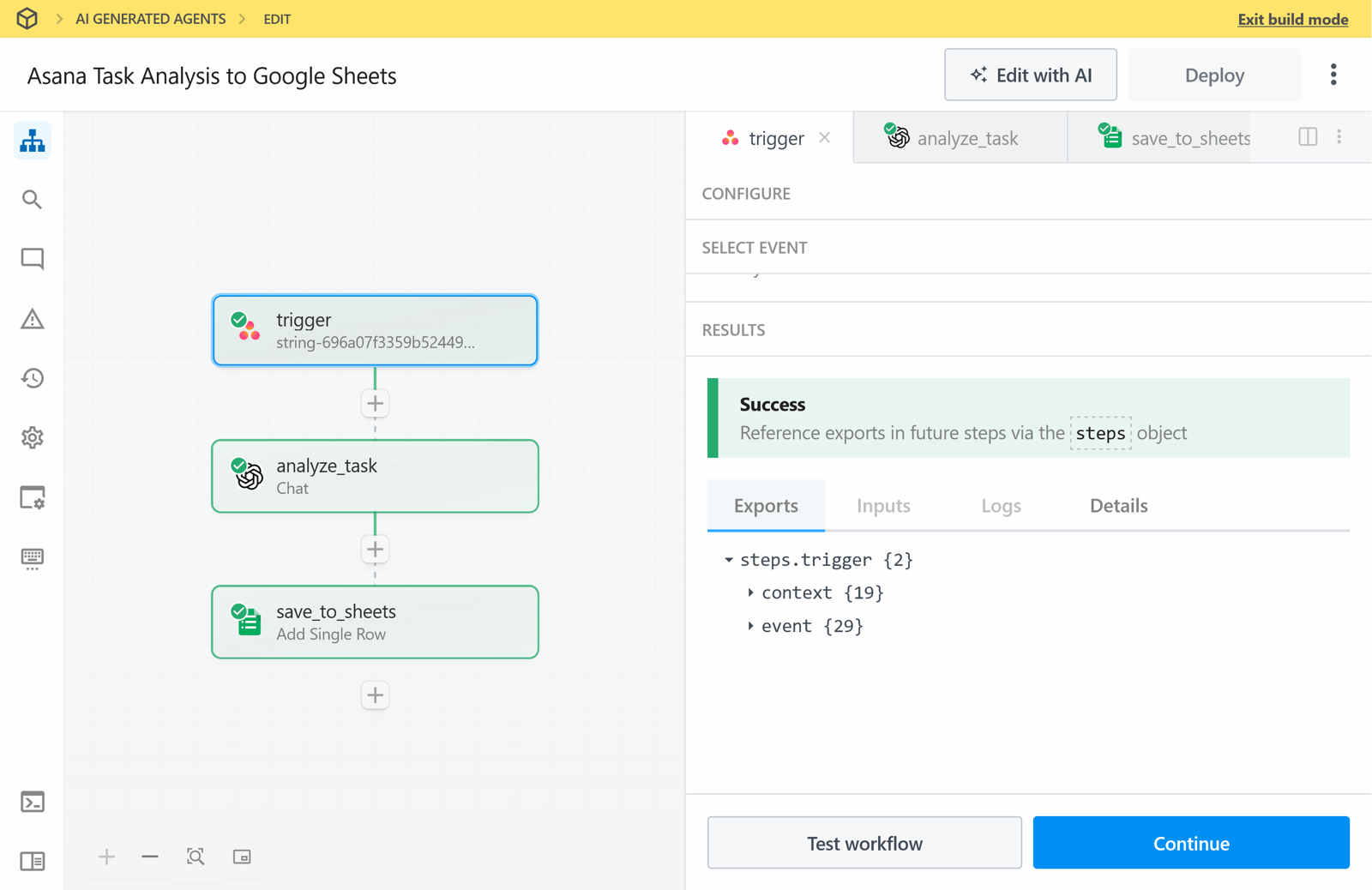This screenshot has width=1372, height=890.
Task: Expand the context {19} node
Action: pyautogui.click(x=750, y=592)
